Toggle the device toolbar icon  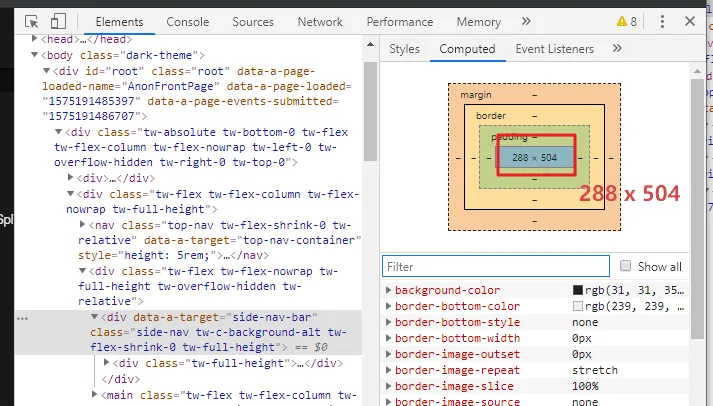click(x=58, y=21)
